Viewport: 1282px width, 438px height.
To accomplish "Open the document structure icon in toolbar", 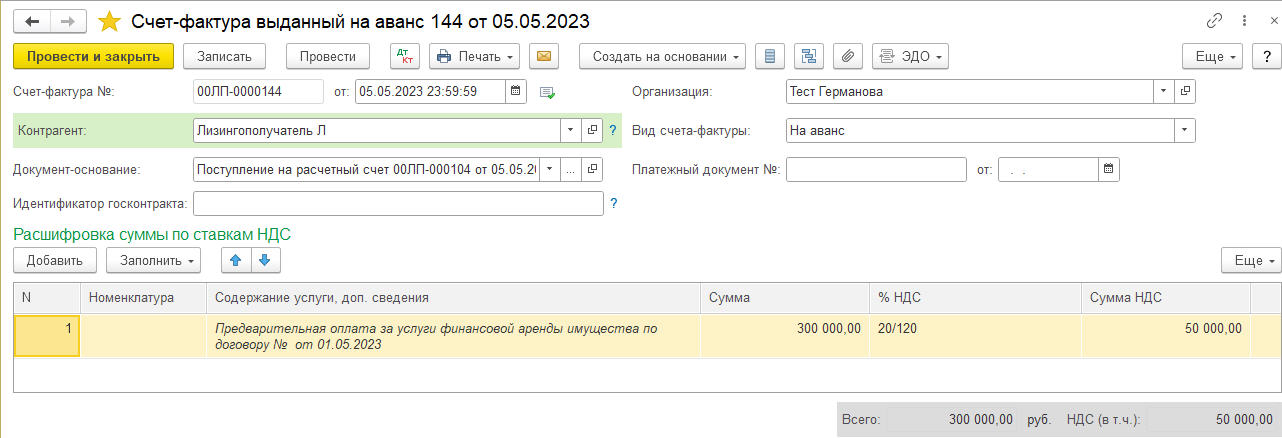I will (808, 56).
